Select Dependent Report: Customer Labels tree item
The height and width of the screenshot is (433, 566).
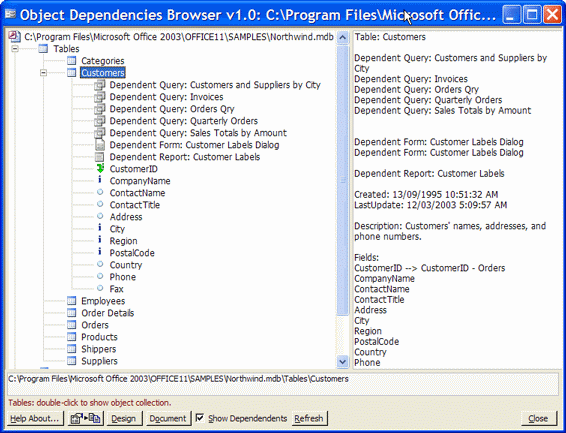(x=185, y=157)
